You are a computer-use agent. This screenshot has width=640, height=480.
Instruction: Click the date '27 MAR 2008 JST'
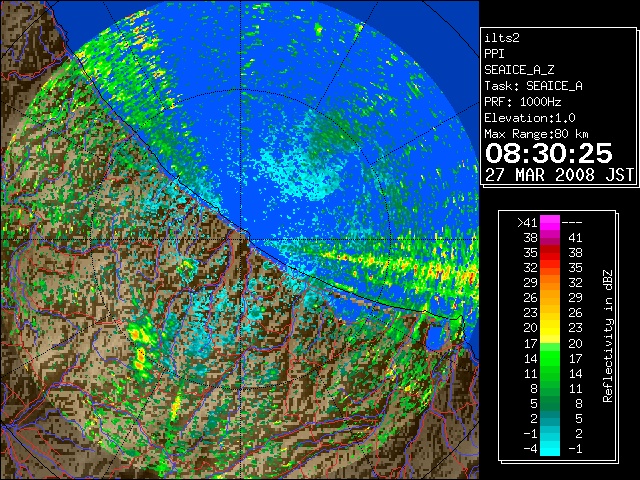pos(559,175)
